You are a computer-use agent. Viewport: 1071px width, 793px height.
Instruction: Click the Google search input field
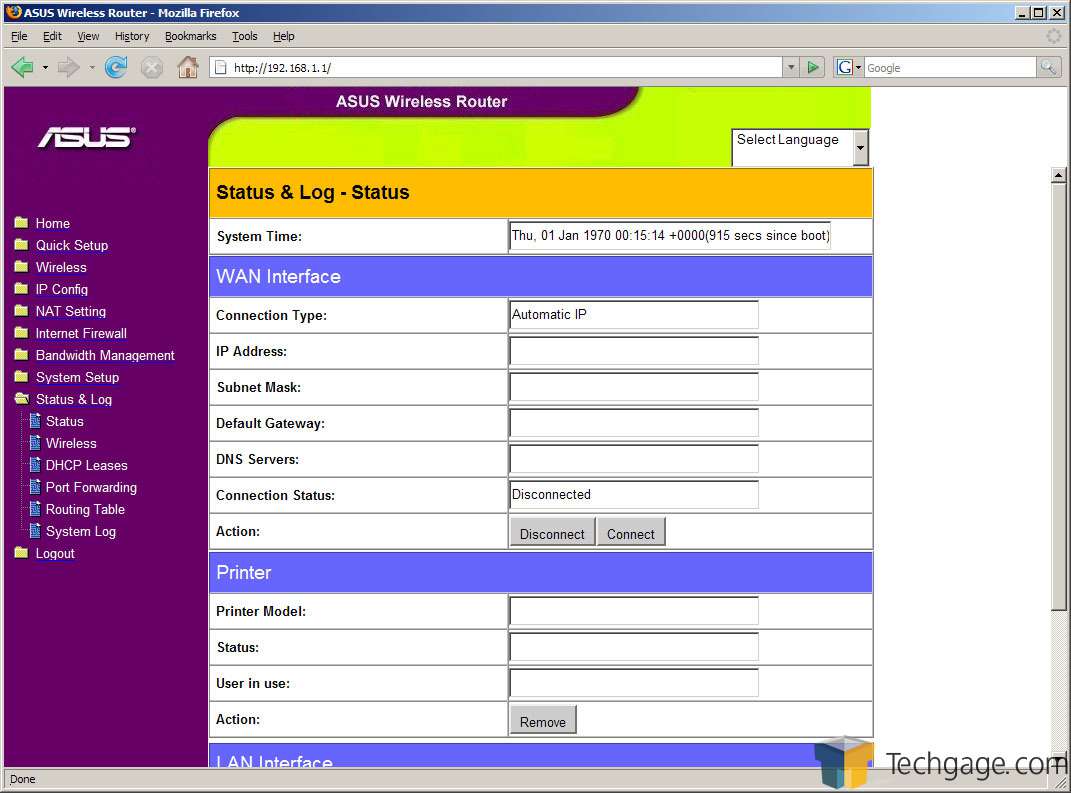[x=950, y=67]
